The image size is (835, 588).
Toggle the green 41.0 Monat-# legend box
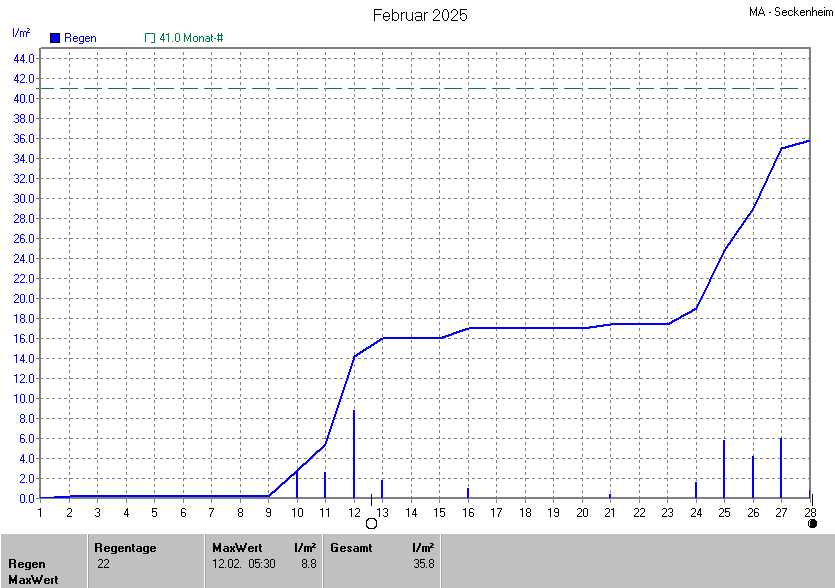(150, 38)
